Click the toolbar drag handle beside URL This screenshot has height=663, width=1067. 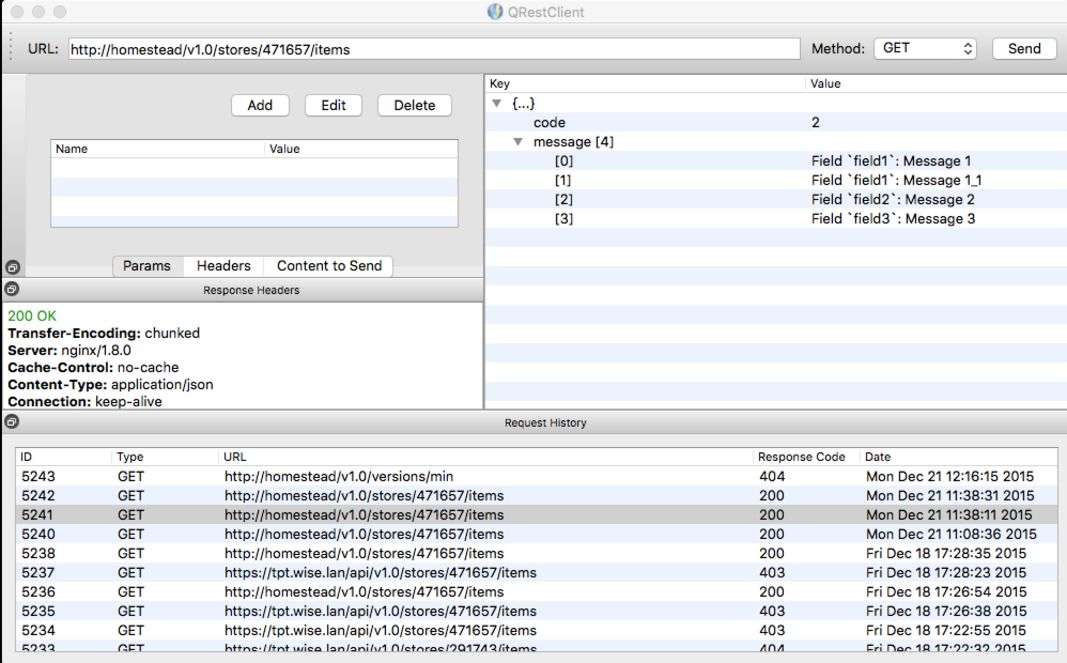tap(12, 48)
